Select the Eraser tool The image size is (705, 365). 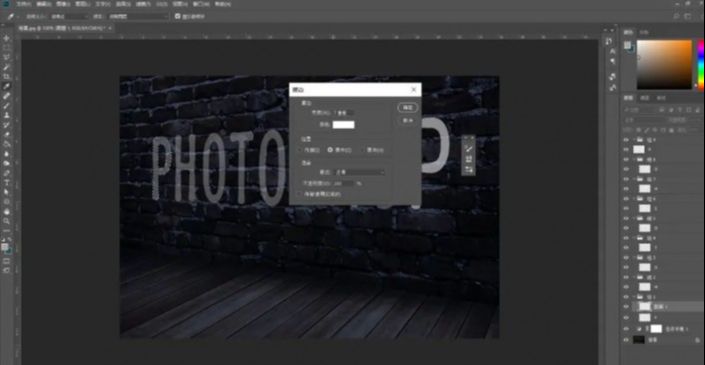coord(6,134)
